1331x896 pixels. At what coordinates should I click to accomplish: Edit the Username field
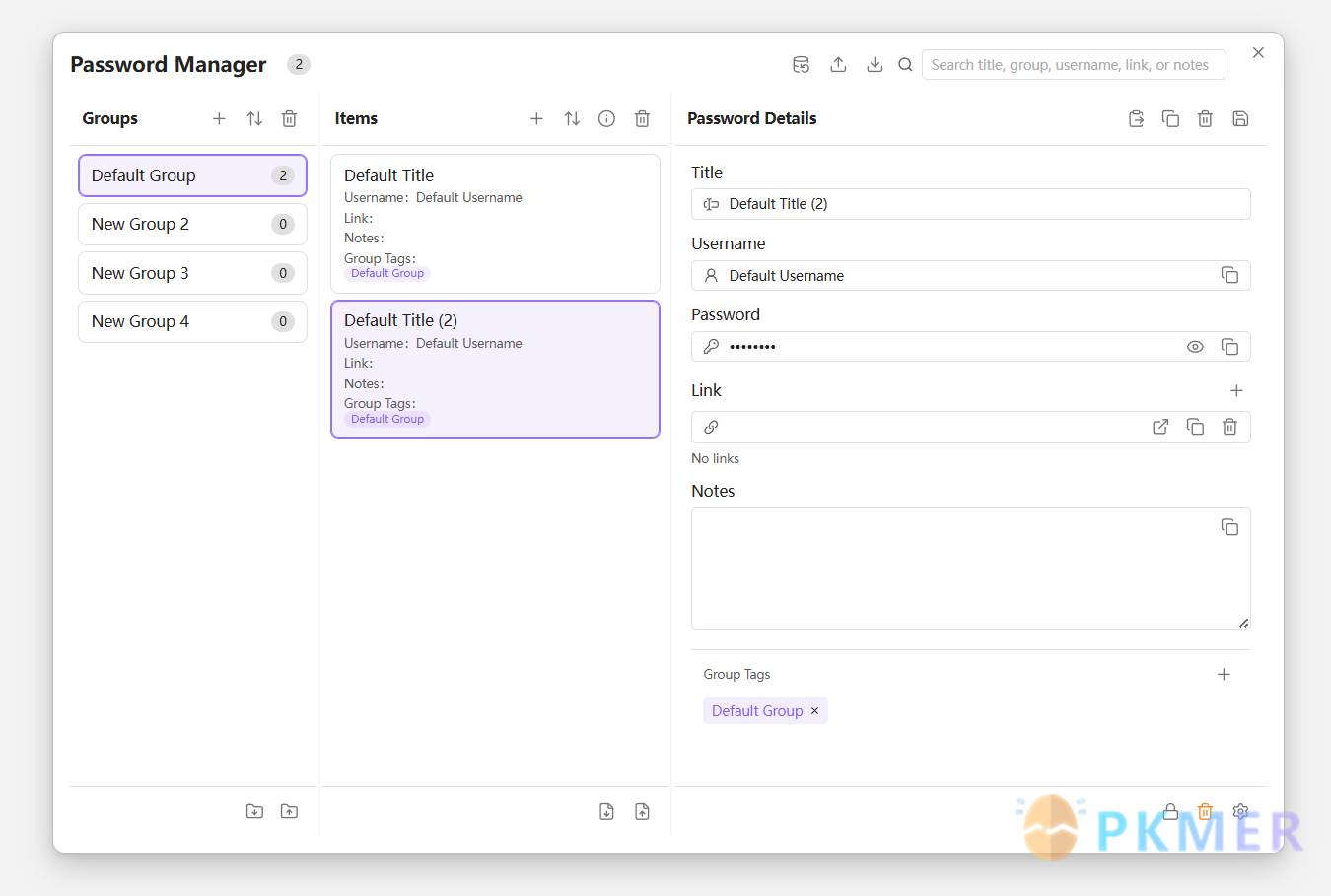point(971,276)
